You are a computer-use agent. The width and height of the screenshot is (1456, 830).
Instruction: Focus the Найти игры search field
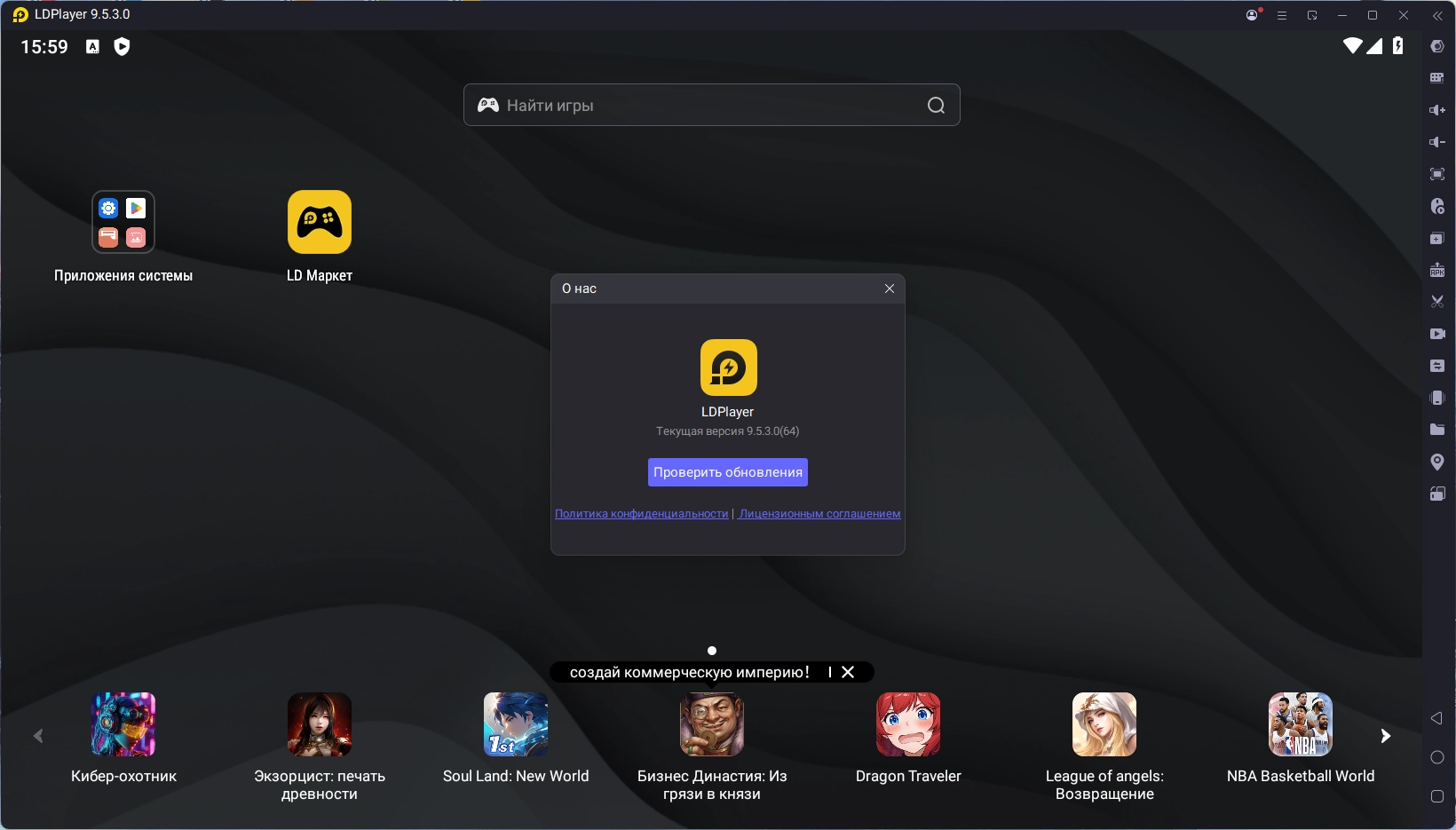point(712,105)
